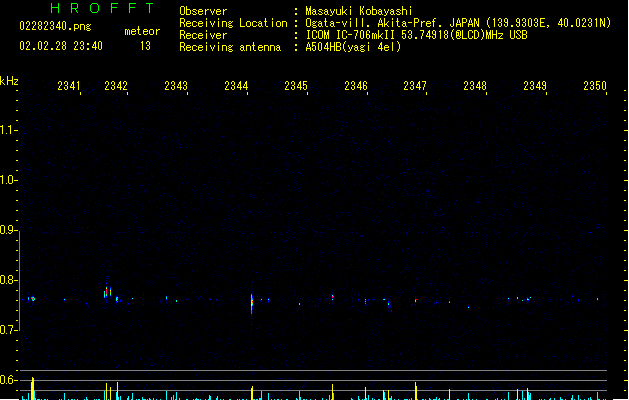Click the A504HB(yagi 4el) antenna text
This screenshot has height=400, width=629.
coord(353,47)
